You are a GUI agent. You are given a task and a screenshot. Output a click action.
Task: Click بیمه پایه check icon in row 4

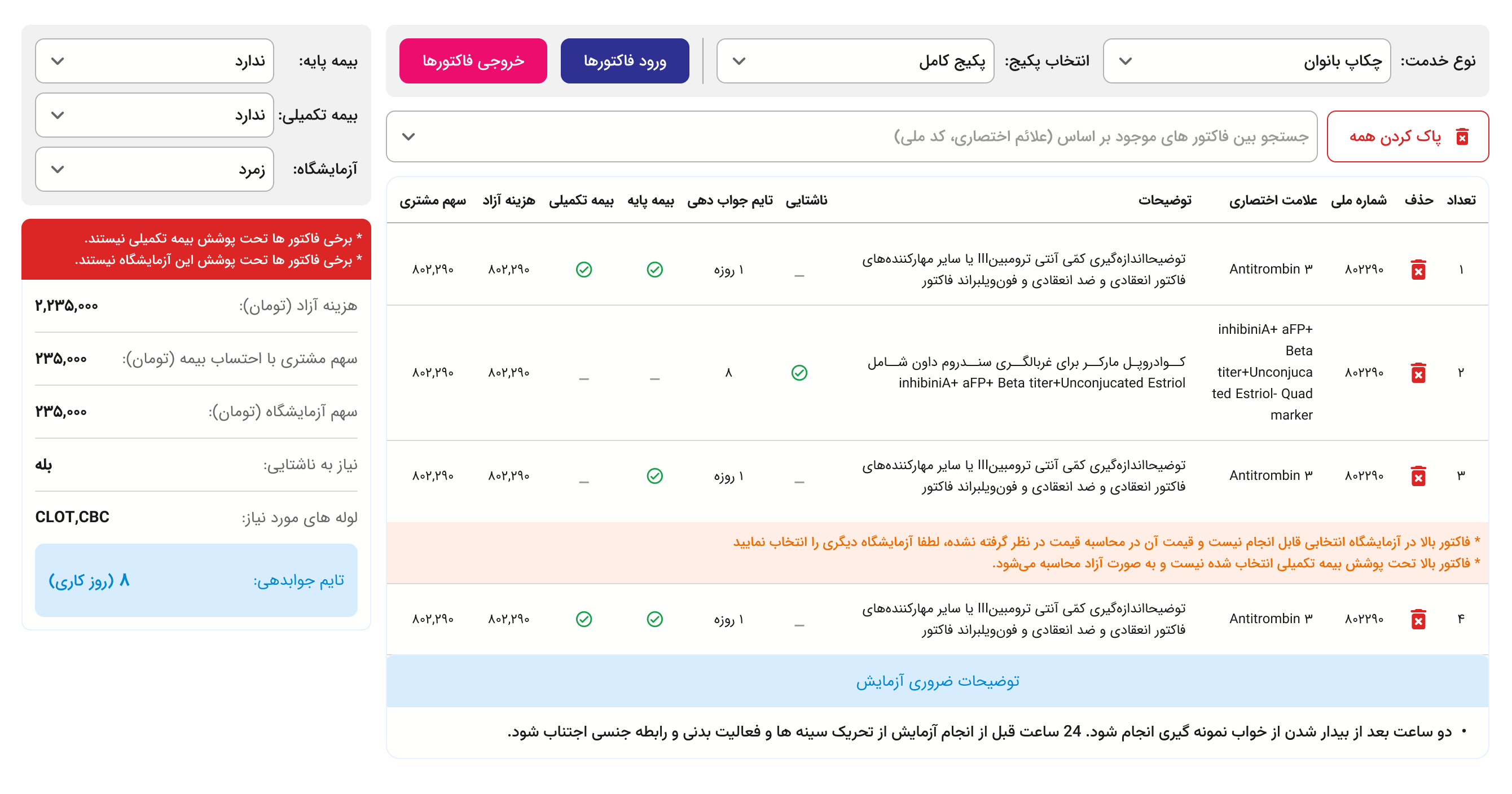point(654,619)
